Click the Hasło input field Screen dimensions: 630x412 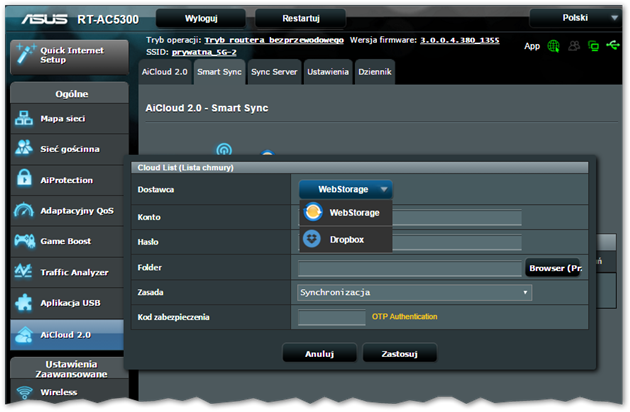457,242
